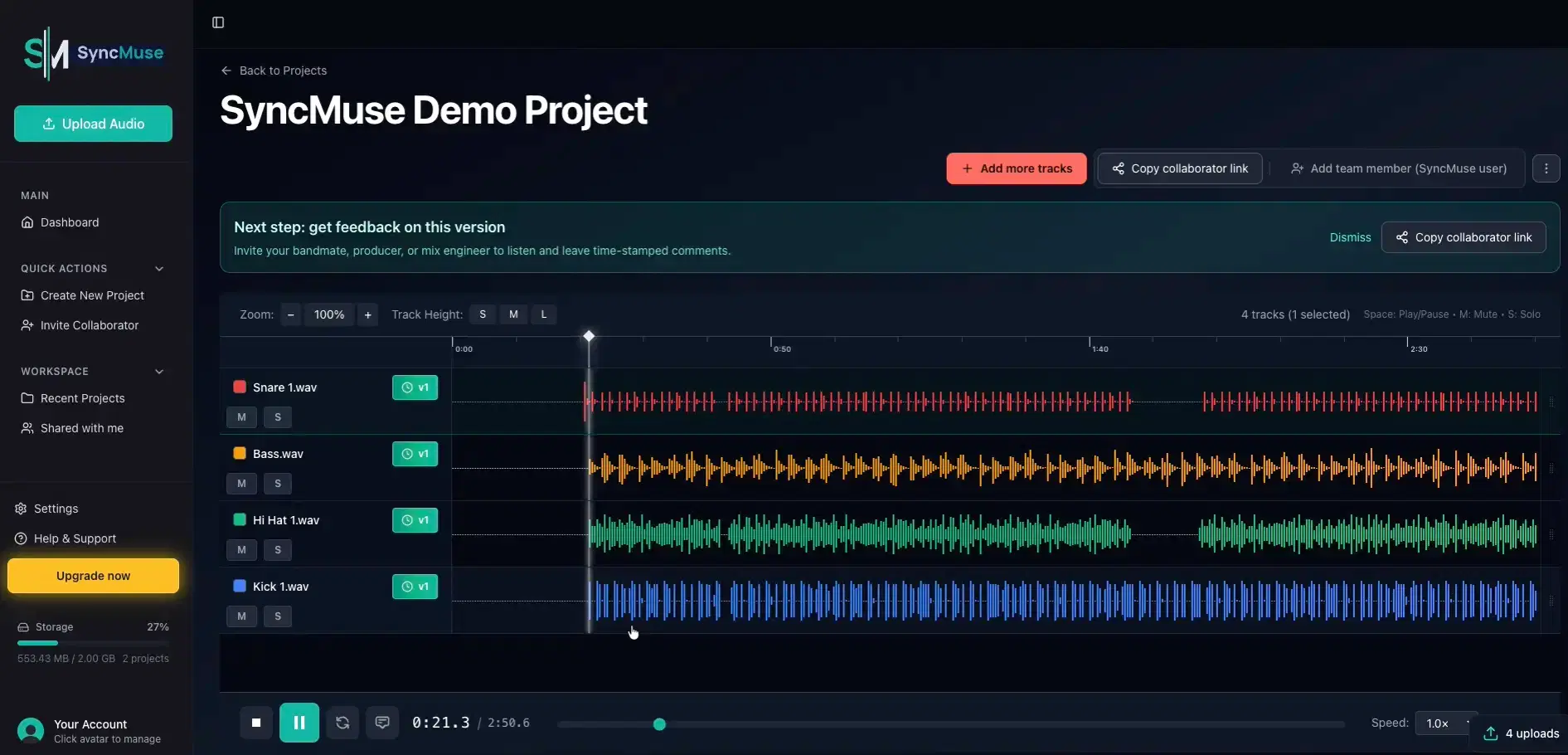Open the comments panel icon
1568x755 pixels.
[382, 723]
